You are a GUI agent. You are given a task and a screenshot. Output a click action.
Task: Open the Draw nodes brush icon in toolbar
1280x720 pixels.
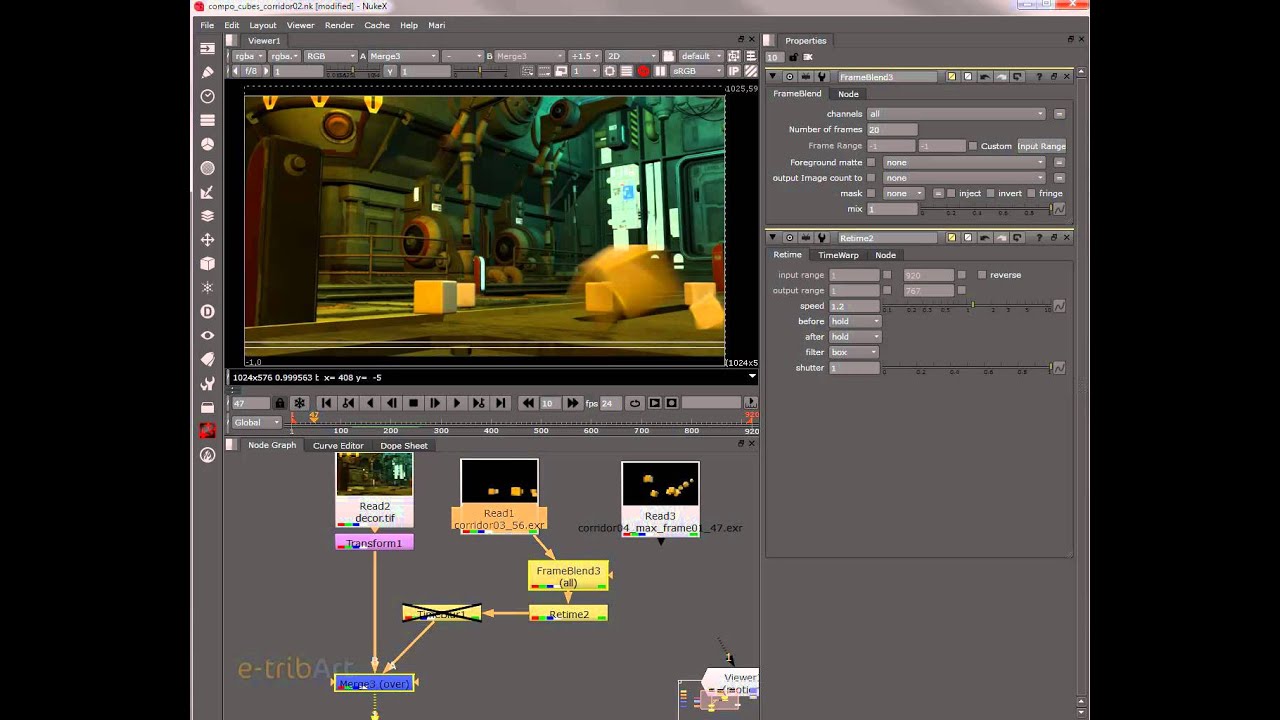(x=207, y=72)
